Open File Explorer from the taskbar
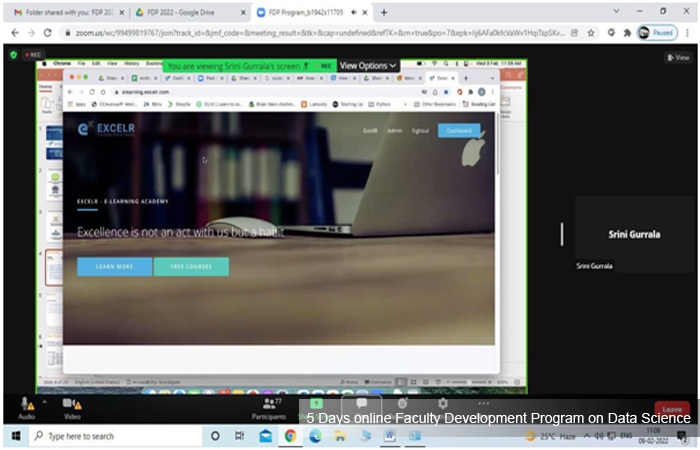This screenshot has width=700, height=450. pos(340,436)
